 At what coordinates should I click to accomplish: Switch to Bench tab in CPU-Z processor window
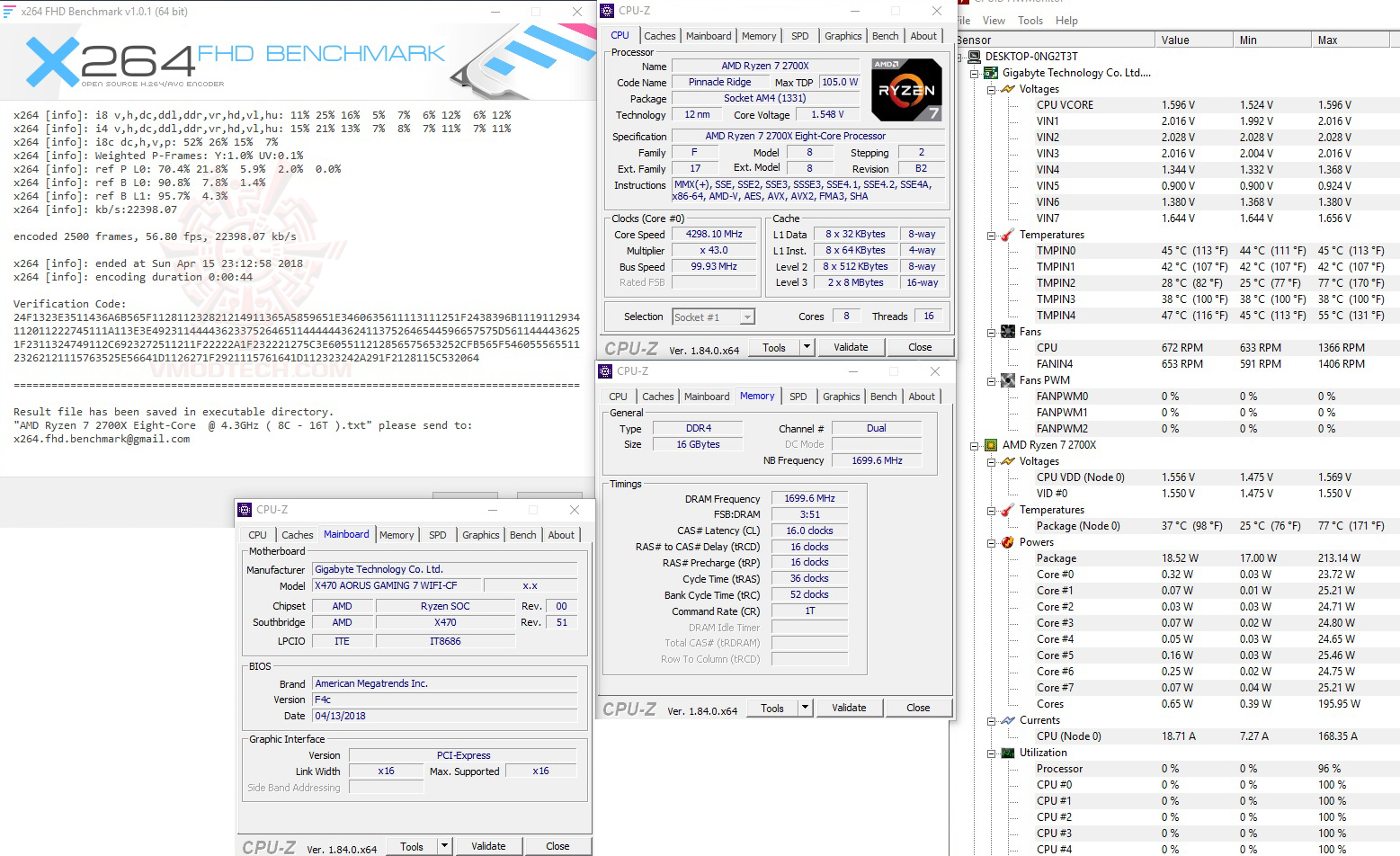(886, 36)
